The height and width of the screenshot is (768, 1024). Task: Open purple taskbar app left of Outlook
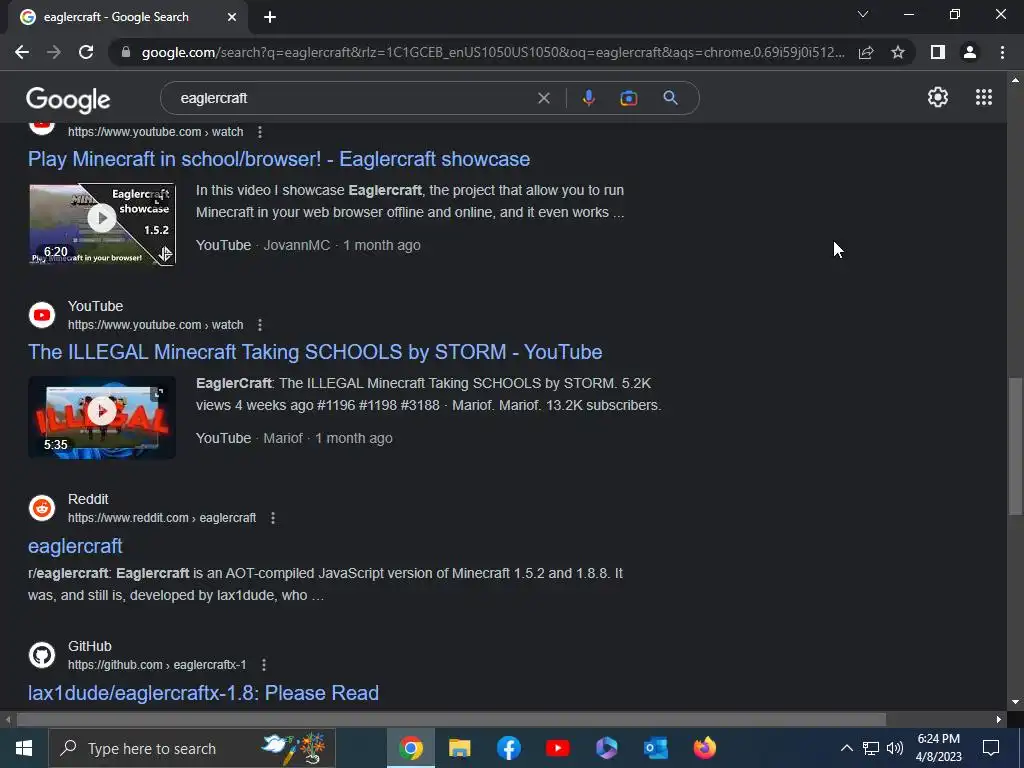pyautogui.click(x=607, y=748)
